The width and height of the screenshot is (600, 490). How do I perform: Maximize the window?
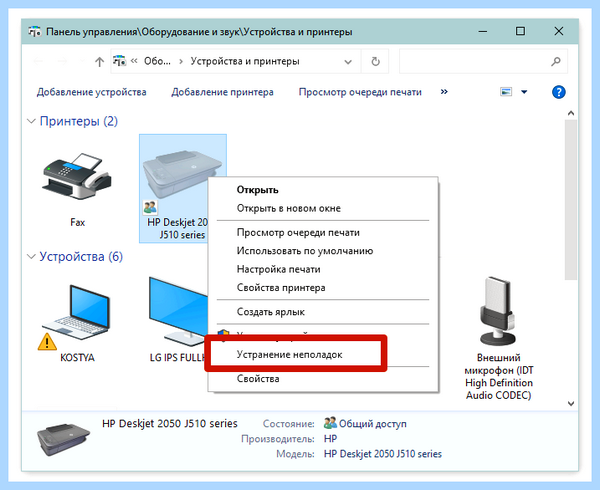(x=520, y=31)
